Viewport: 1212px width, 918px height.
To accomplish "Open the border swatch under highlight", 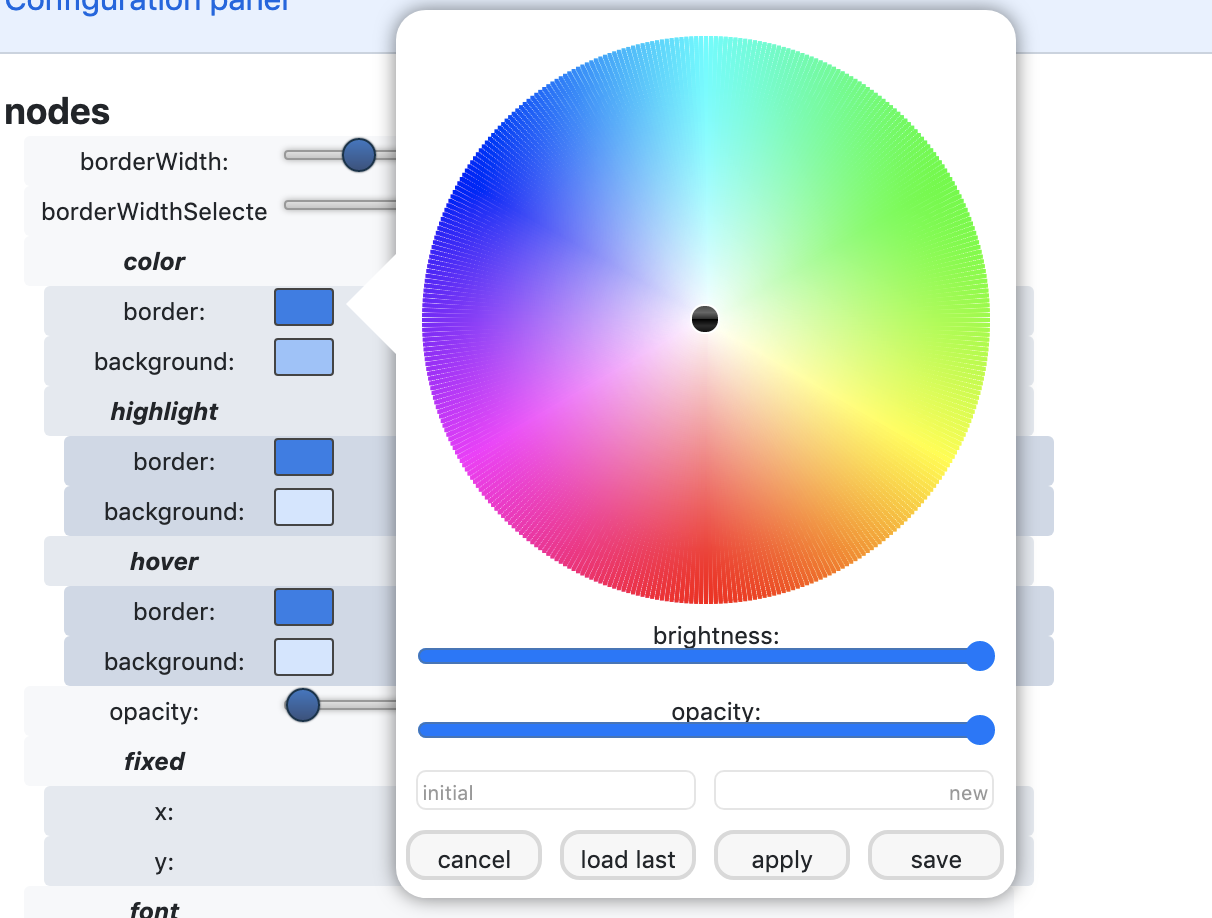I will (x=303, y=457).
